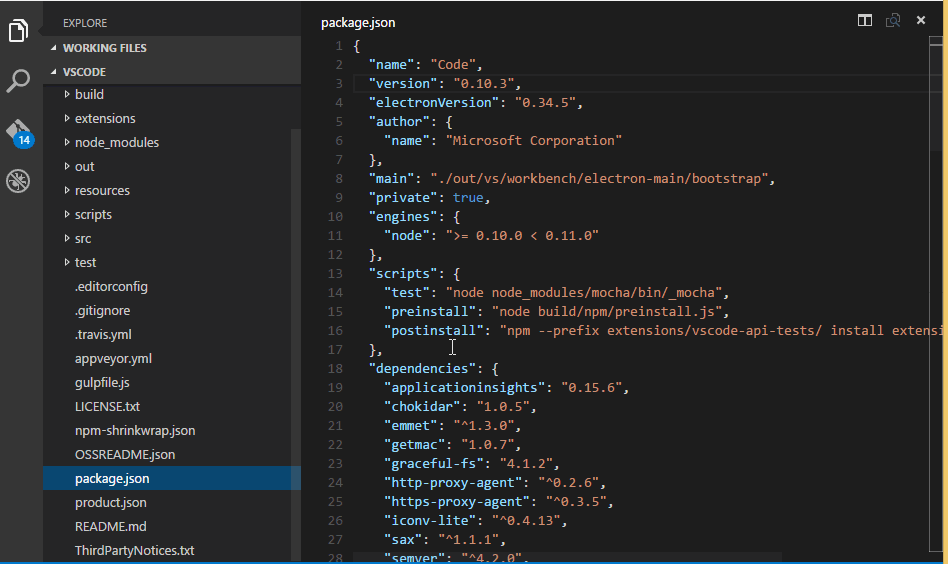Screen dimensions: 948x564
Task: Open .gitignore in the file explorer
Action: [104, 310]
